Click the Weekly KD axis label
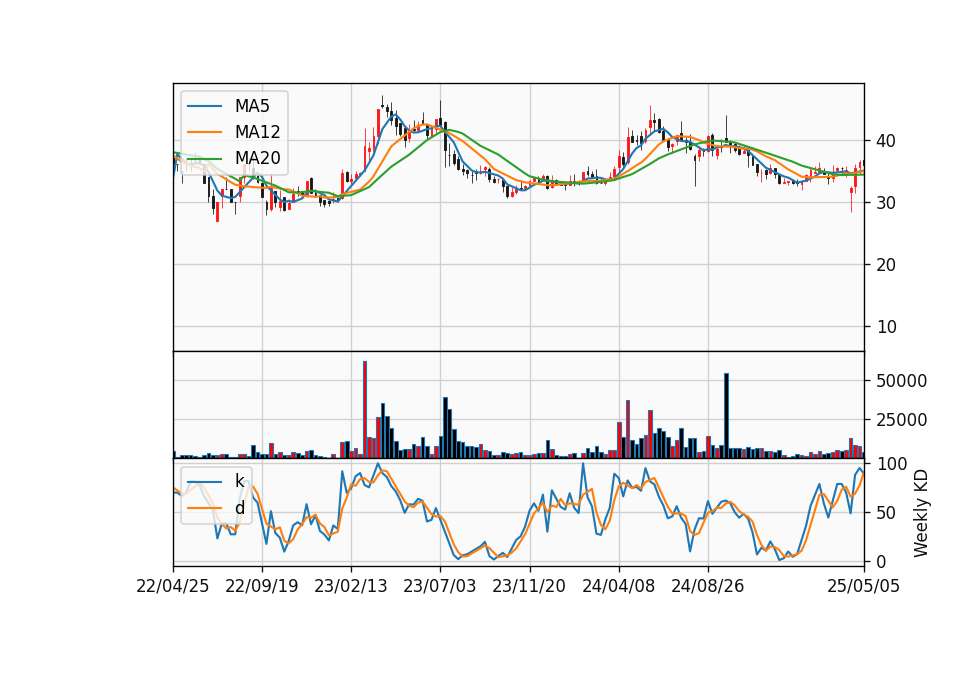This screenshot has height=690, width=960. coord(921,513)
